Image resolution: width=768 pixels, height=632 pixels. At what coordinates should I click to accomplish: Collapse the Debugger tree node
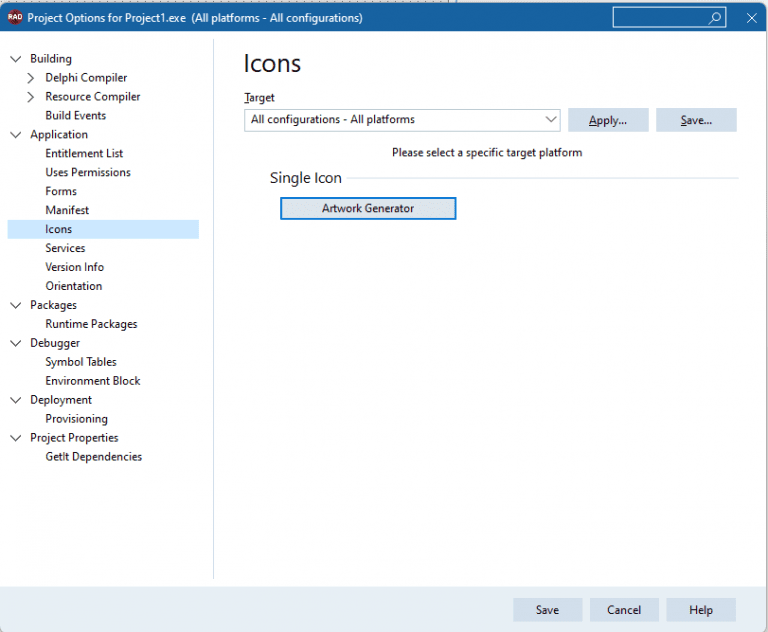tap(16, 343)
